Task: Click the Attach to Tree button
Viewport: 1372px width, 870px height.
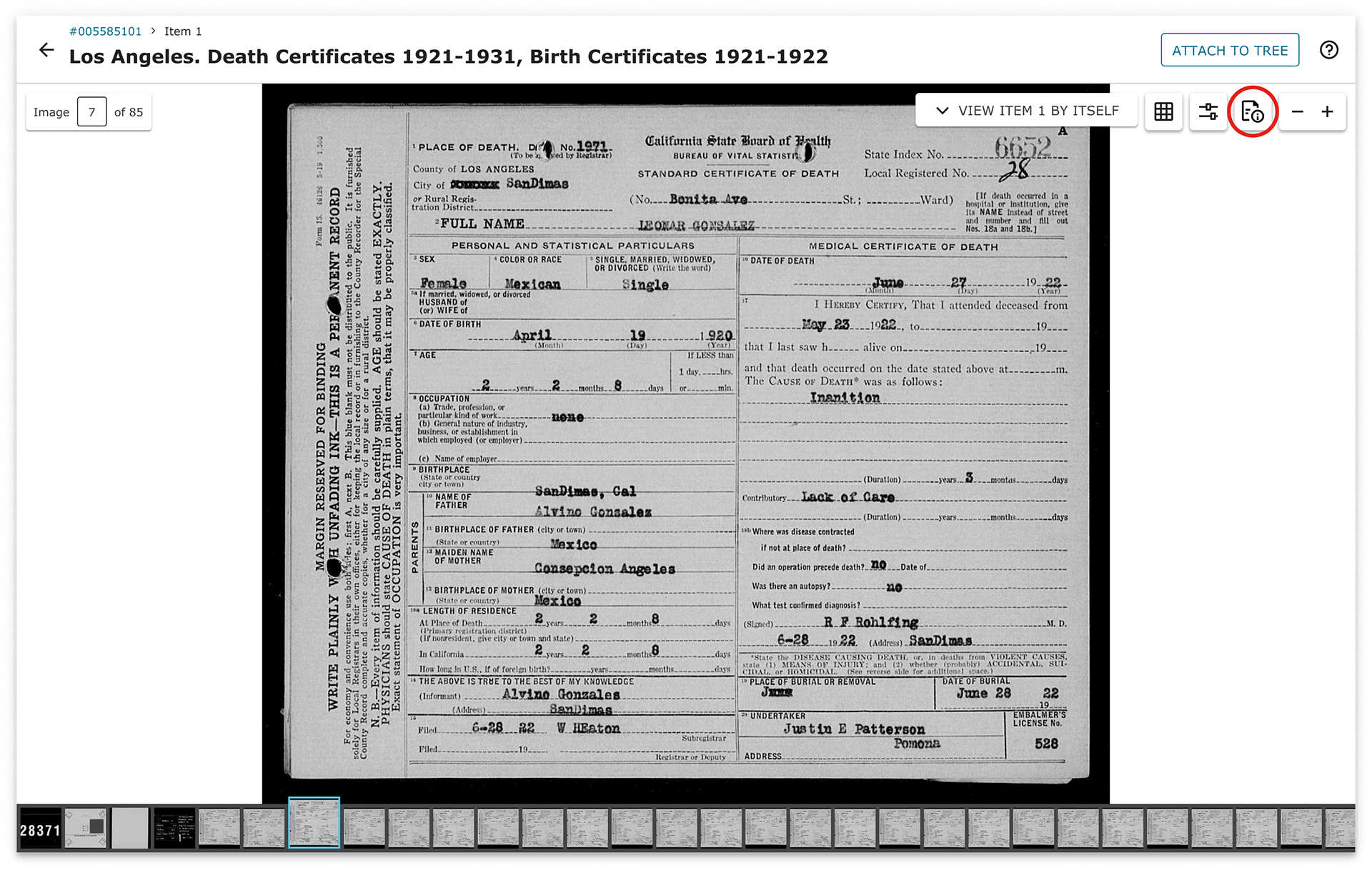Action: point(1229,50)
